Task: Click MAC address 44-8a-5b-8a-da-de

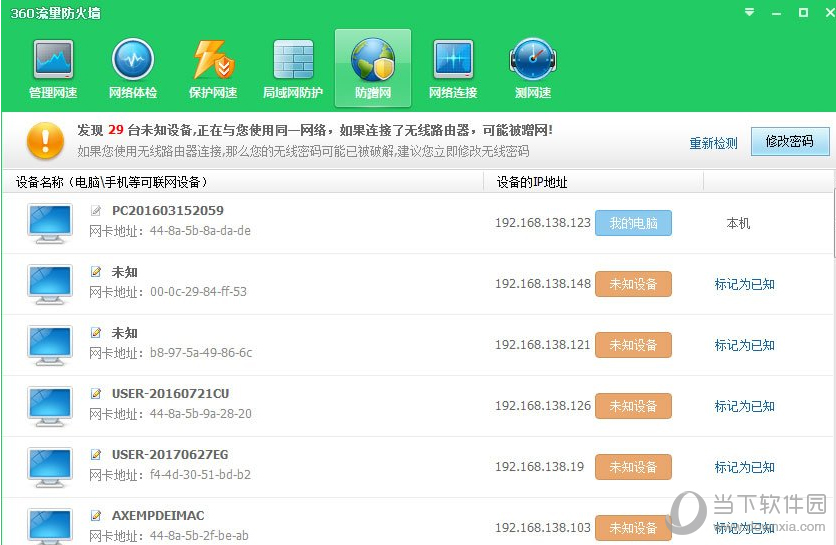Action: [x=200, y=231]
